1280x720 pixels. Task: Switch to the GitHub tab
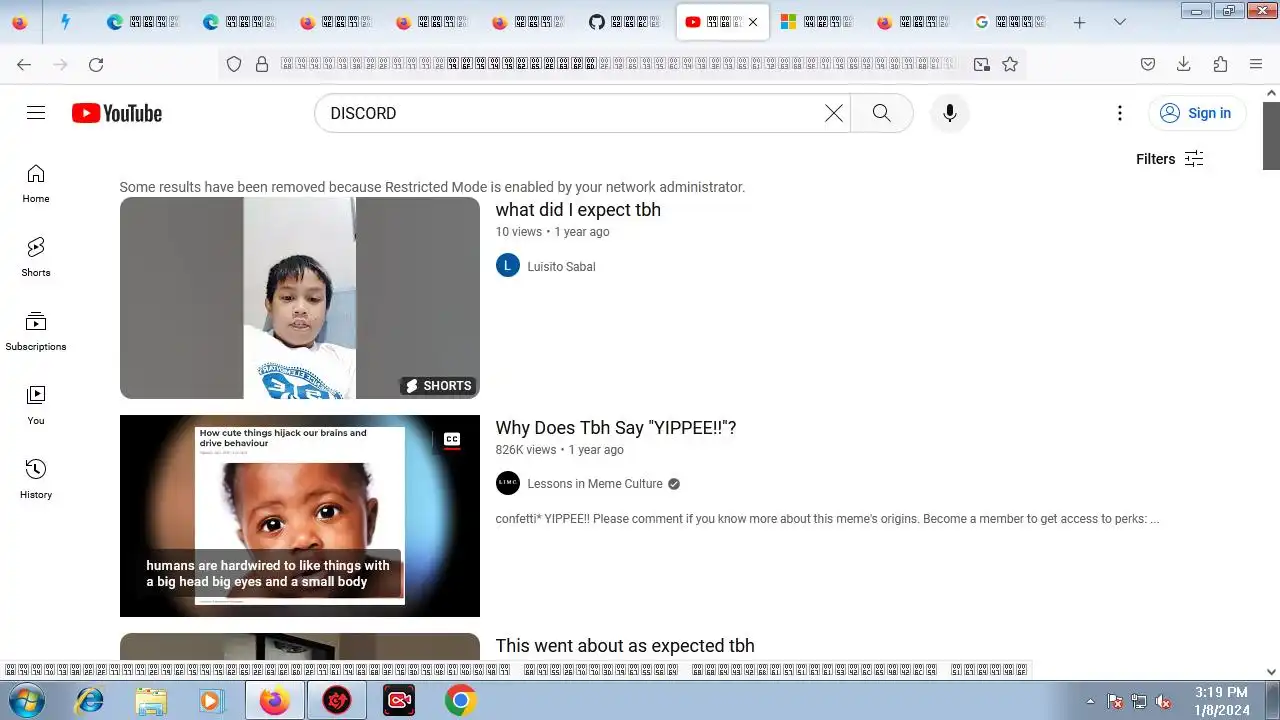click(626, 22)
